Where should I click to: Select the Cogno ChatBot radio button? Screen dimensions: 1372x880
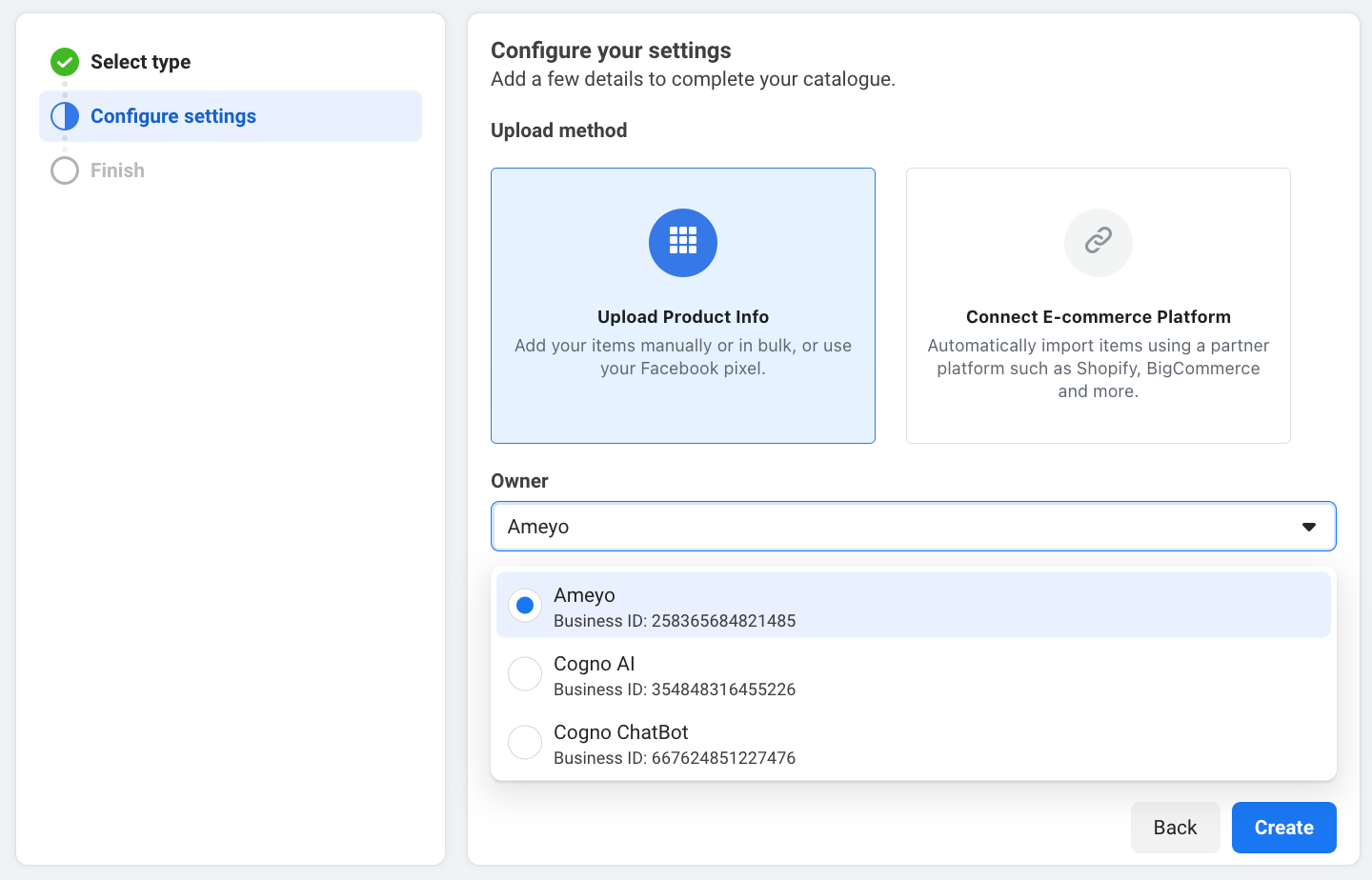[x=525, y=743]
